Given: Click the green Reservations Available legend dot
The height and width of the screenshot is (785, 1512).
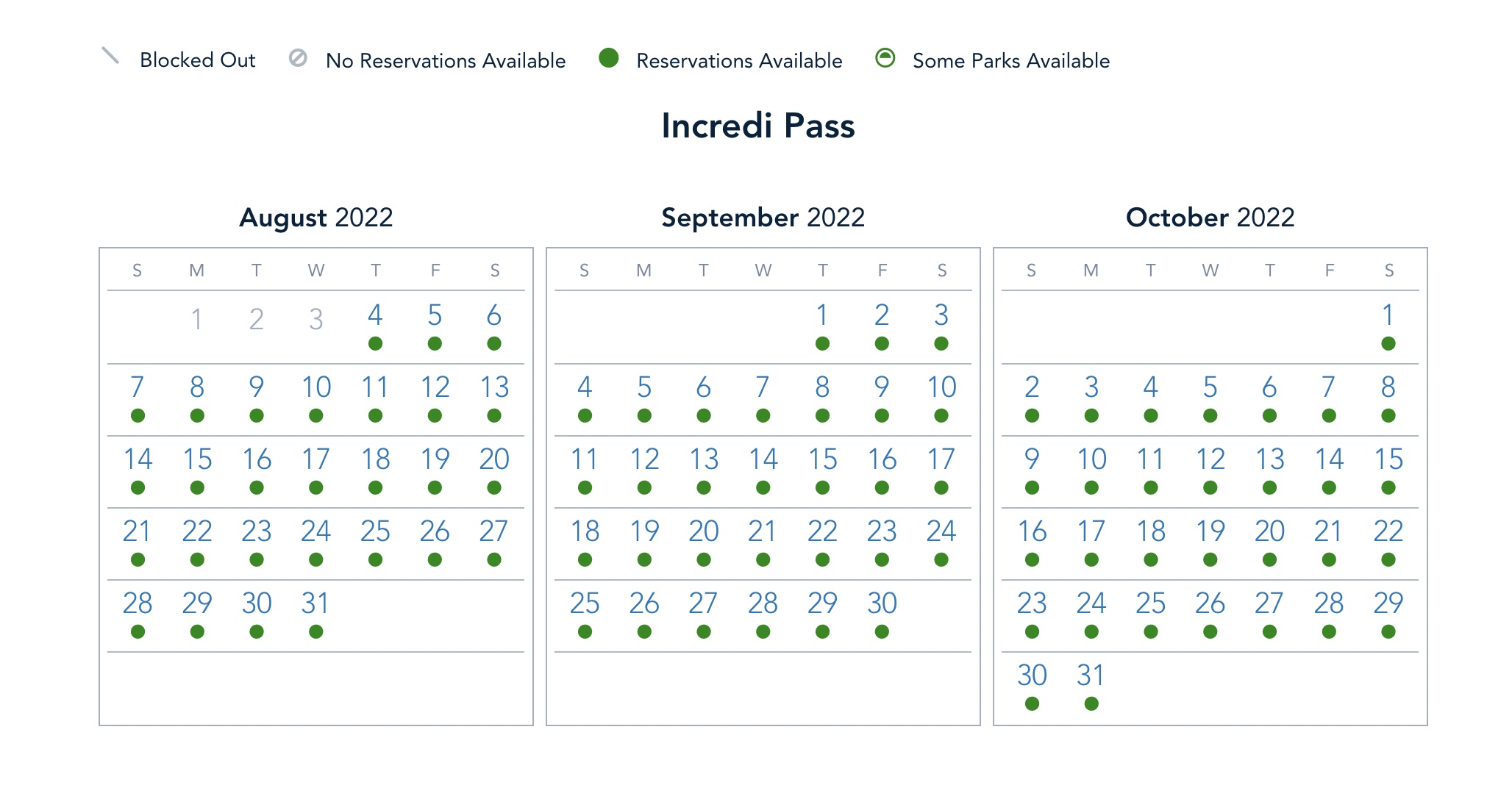Looking at the screenshot, I should click(x=608, y=58).
